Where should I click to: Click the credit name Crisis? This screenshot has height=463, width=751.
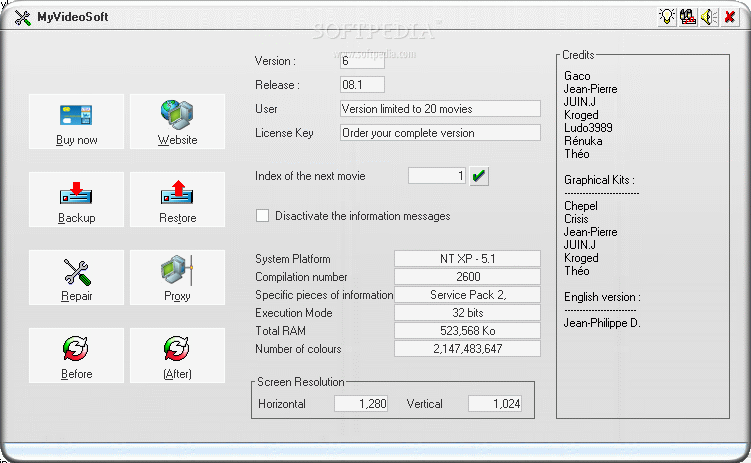[576, 219]
